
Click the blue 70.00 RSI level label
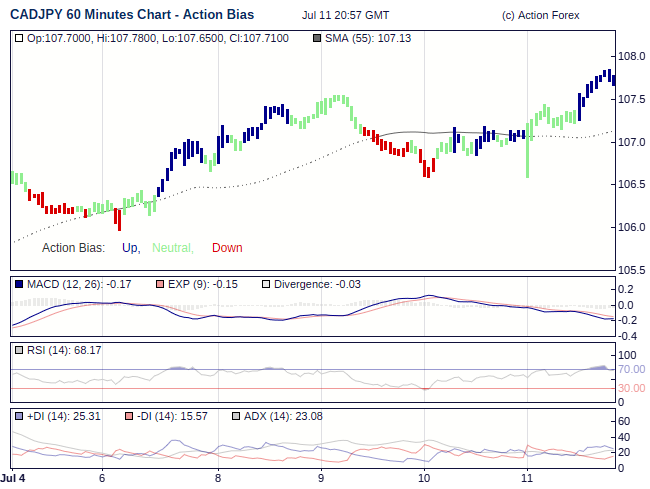point(632,370)
